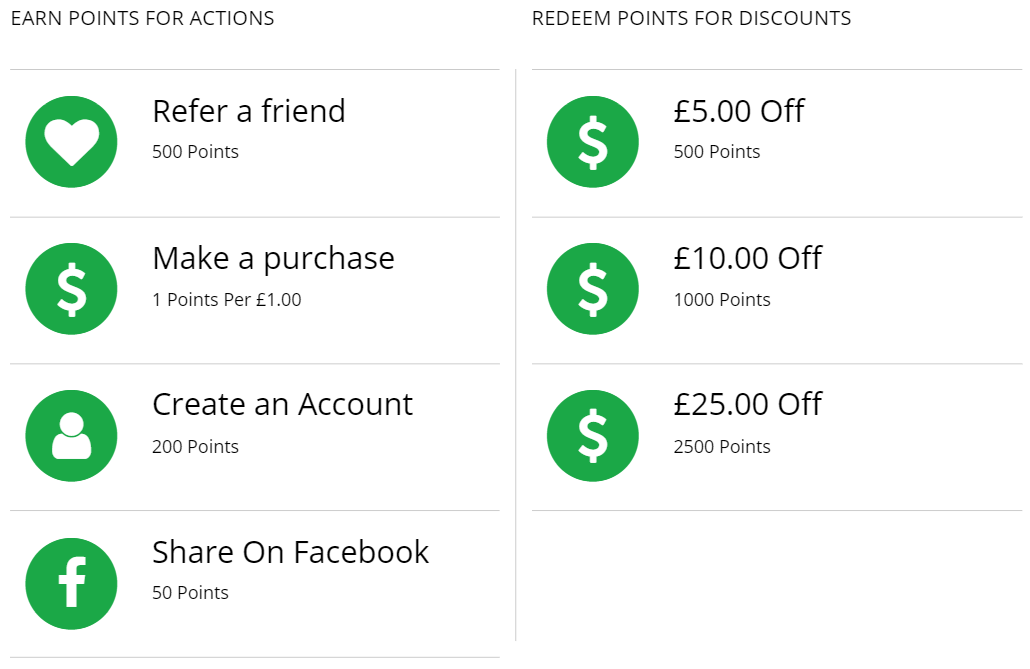Select the Make a purchase heading
This screenshot has width=1030, height=669.
point(273,258)
